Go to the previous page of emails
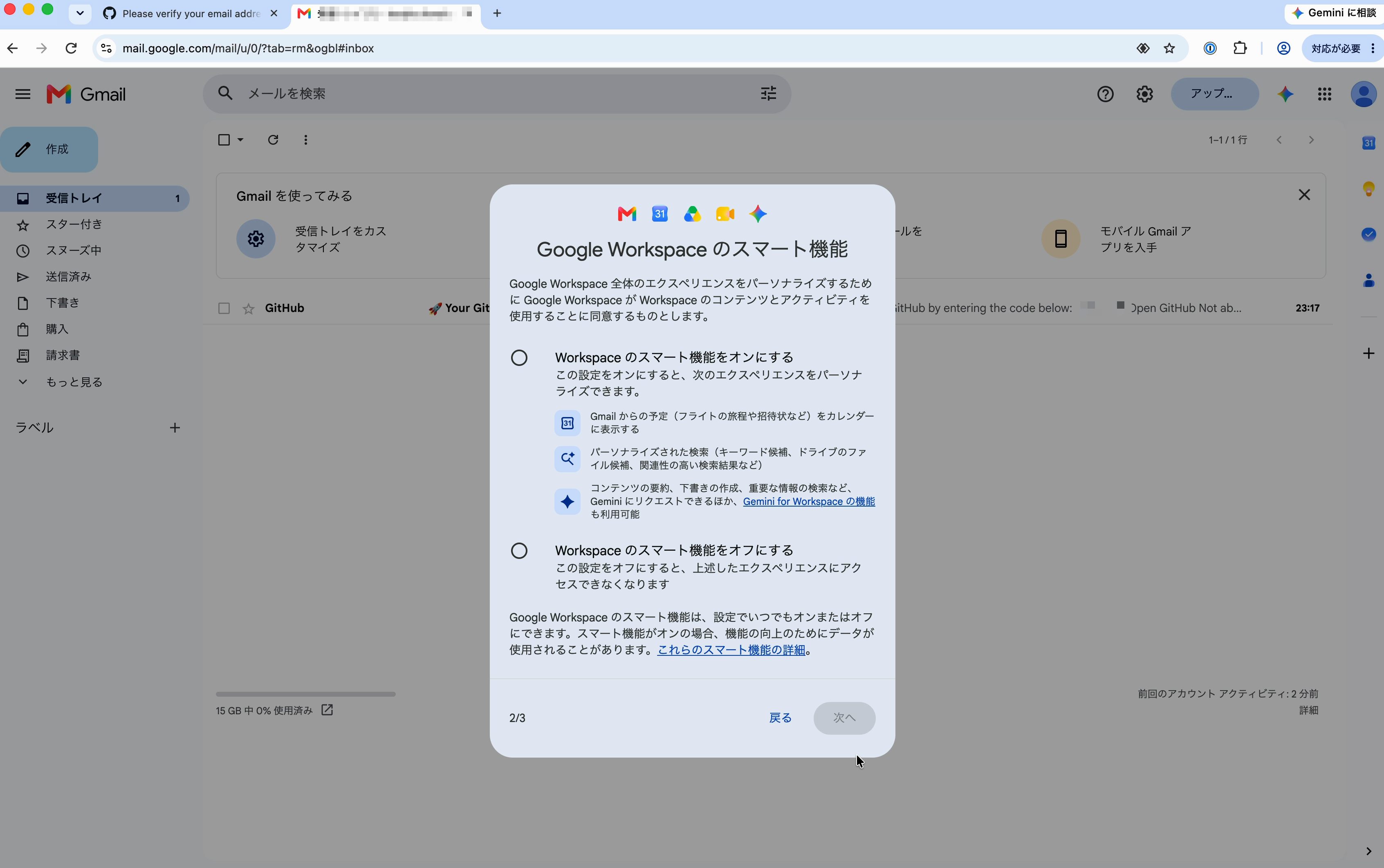 point(1279,139)
